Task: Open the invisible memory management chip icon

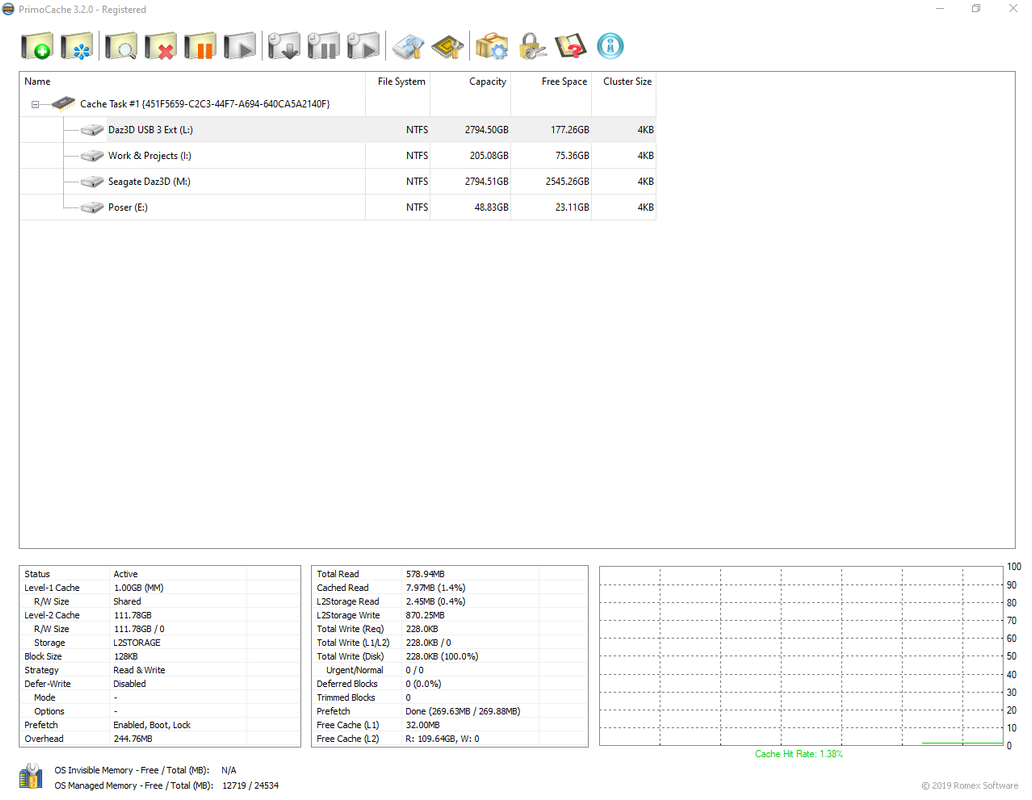Action: coord(448,47)
